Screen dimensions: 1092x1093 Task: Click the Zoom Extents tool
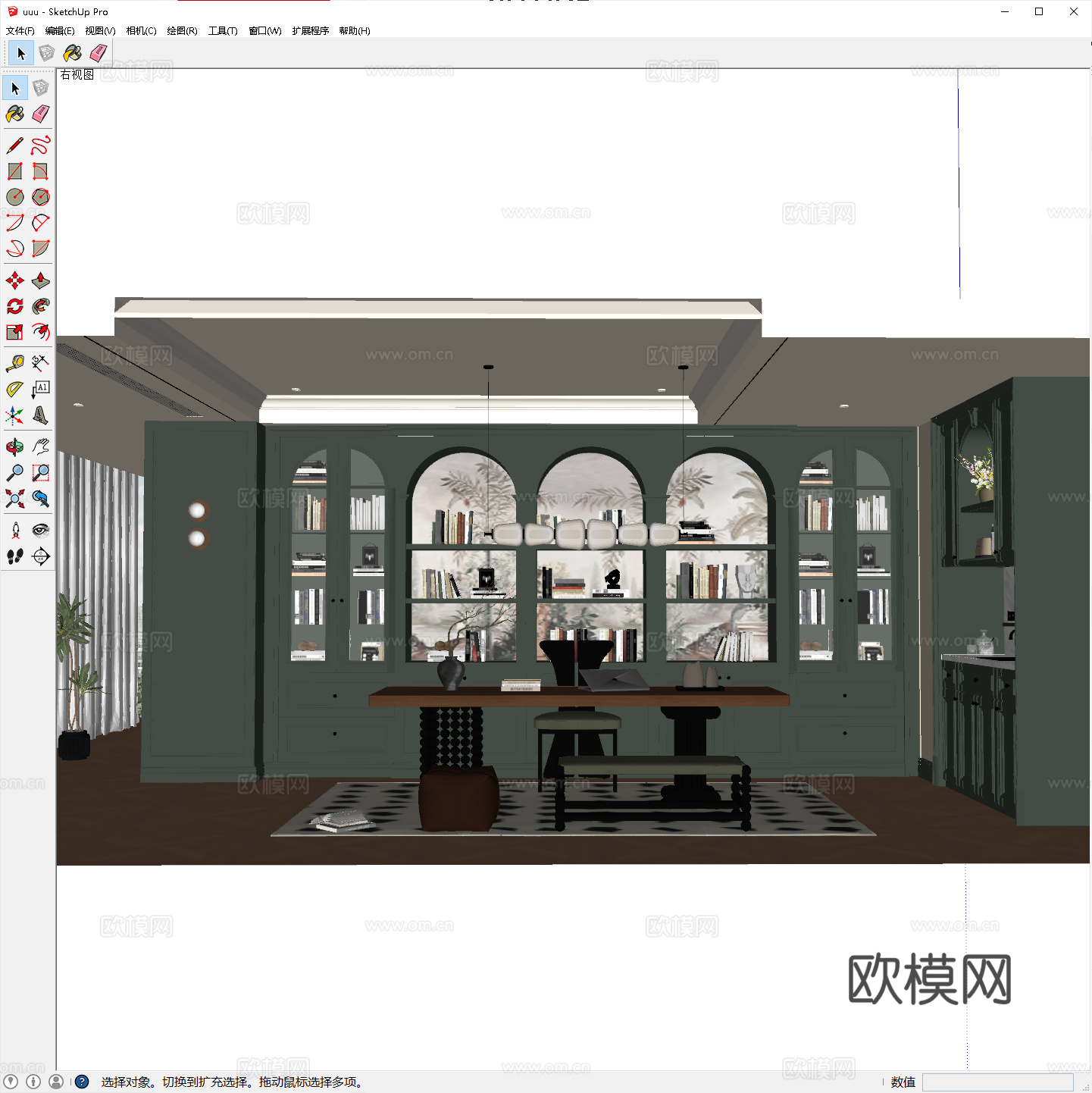tap(15, 499)
